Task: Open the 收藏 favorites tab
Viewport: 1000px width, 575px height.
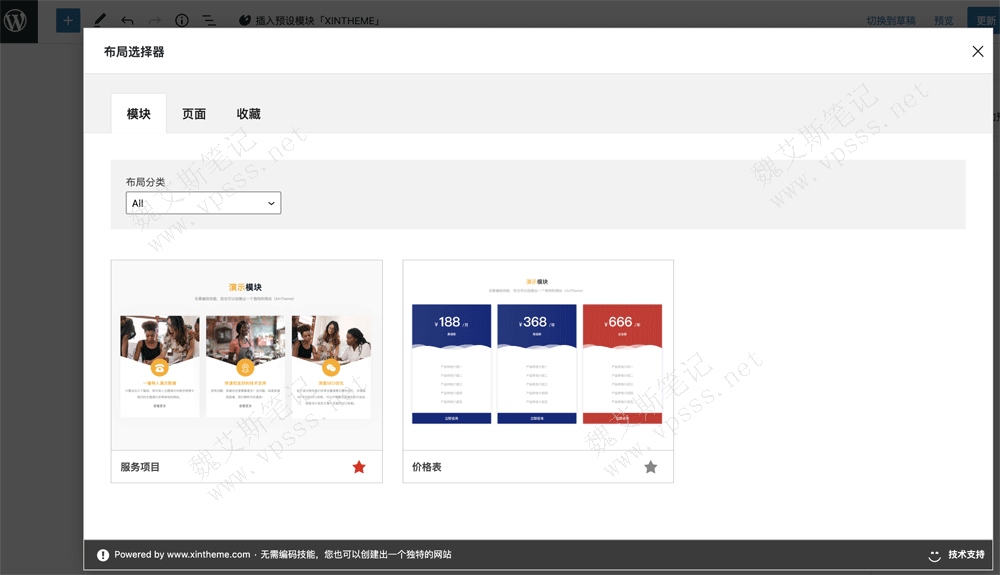Action: 248,114
